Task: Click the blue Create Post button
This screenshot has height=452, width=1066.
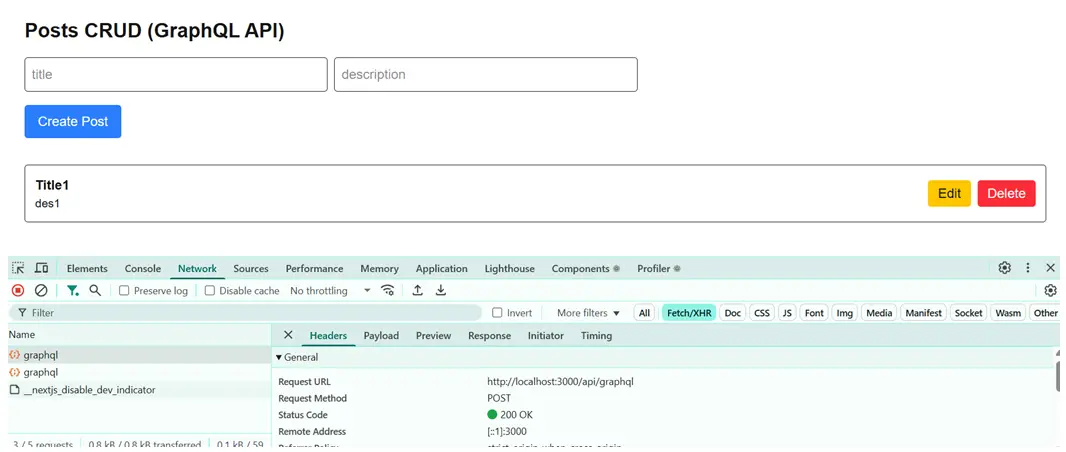Action: [73, 121]
